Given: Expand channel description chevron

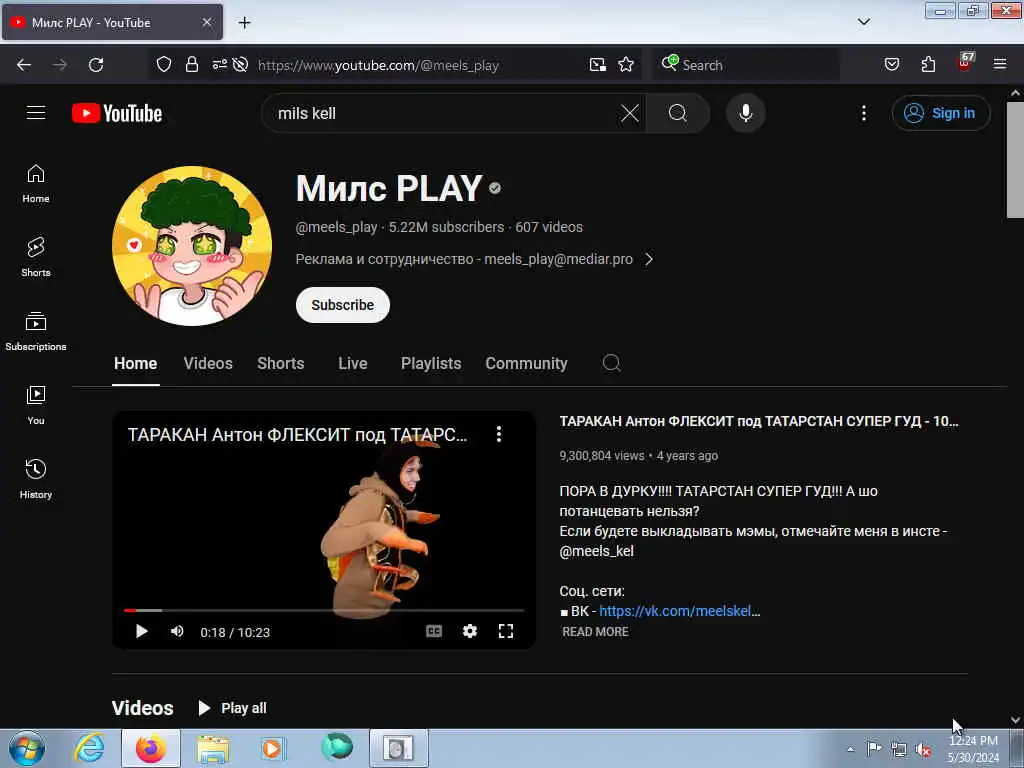Looking at the screenshot, I should (x=648, y=259).
